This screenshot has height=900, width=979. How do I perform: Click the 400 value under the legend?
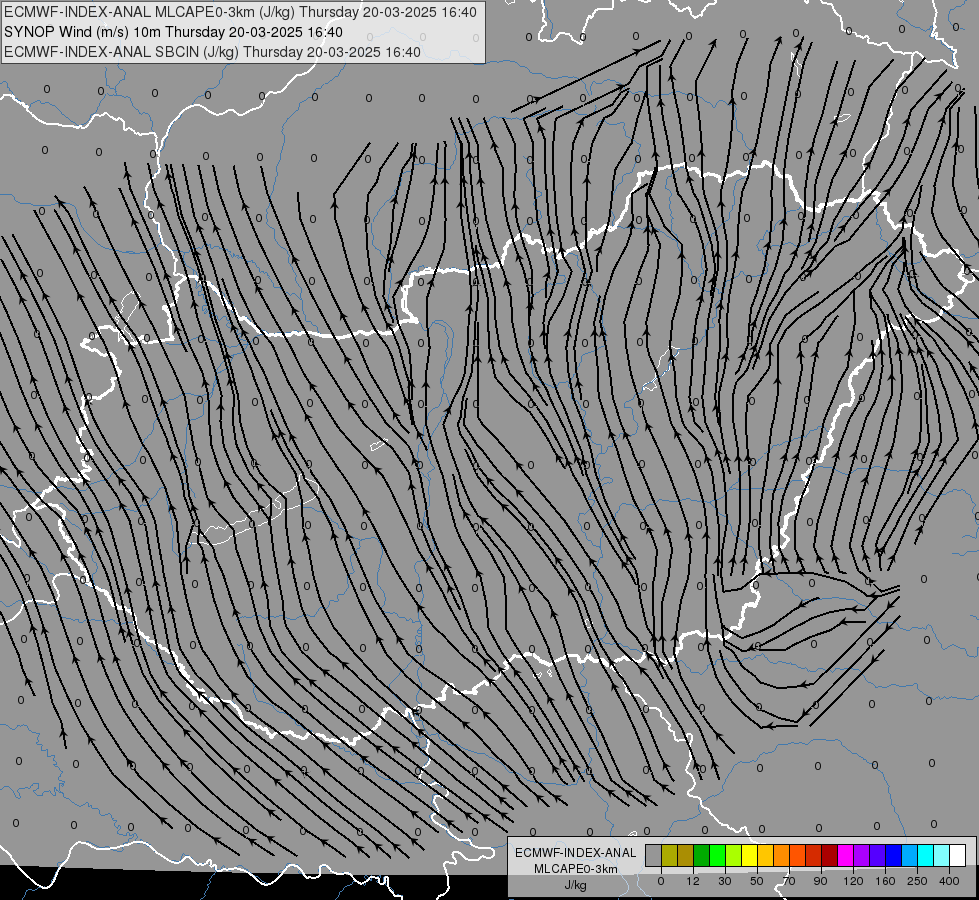point(949,881)
